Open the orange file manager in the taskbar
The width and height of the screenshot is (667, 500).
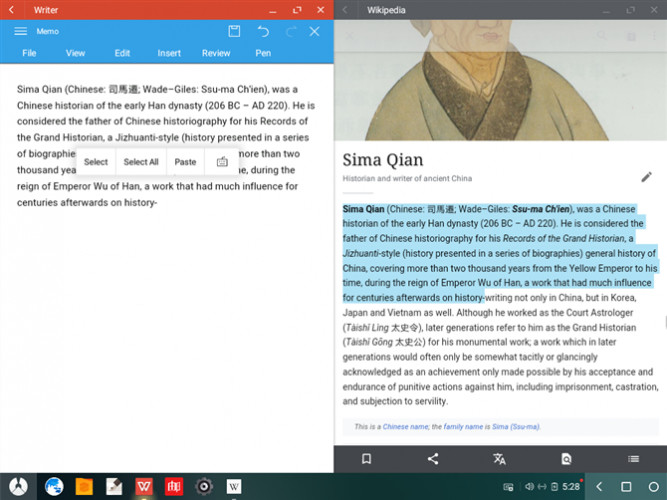tap(84, 486)
